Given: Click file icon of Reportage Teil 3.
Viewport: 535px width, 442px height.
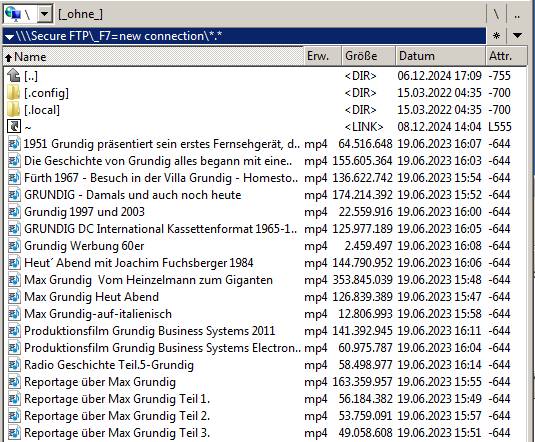Looking at the screenshot, I should 14,433.
